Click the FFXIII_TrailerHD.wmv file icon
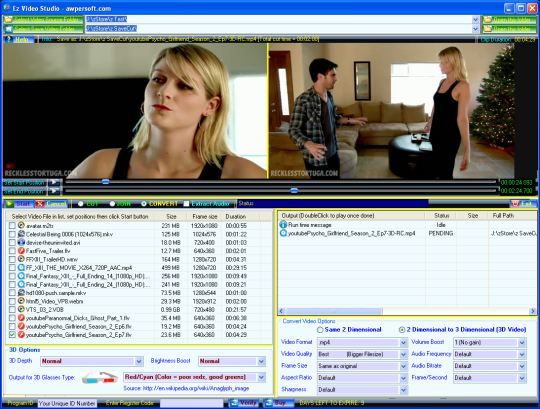The height and width of the screenshot is (409, 540). point(21,259)
